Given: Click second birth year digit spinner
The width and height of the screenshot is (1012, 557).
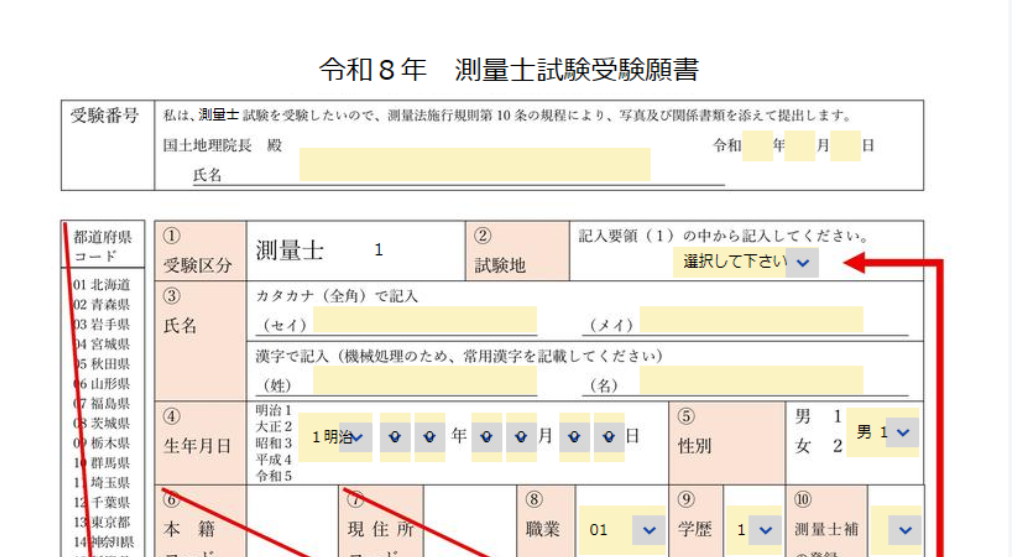Looking at the screenshot, I should 430,437.
